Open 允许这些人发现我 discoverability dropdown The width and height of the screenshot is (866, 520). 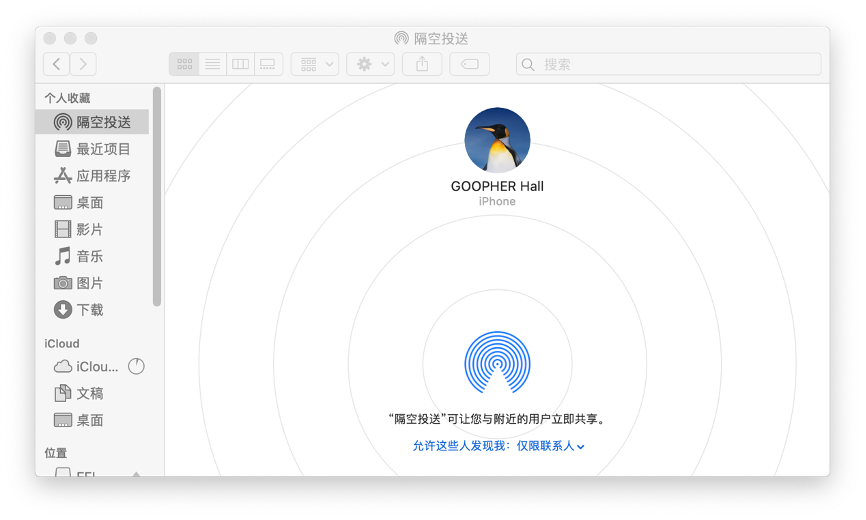point(498,445)
